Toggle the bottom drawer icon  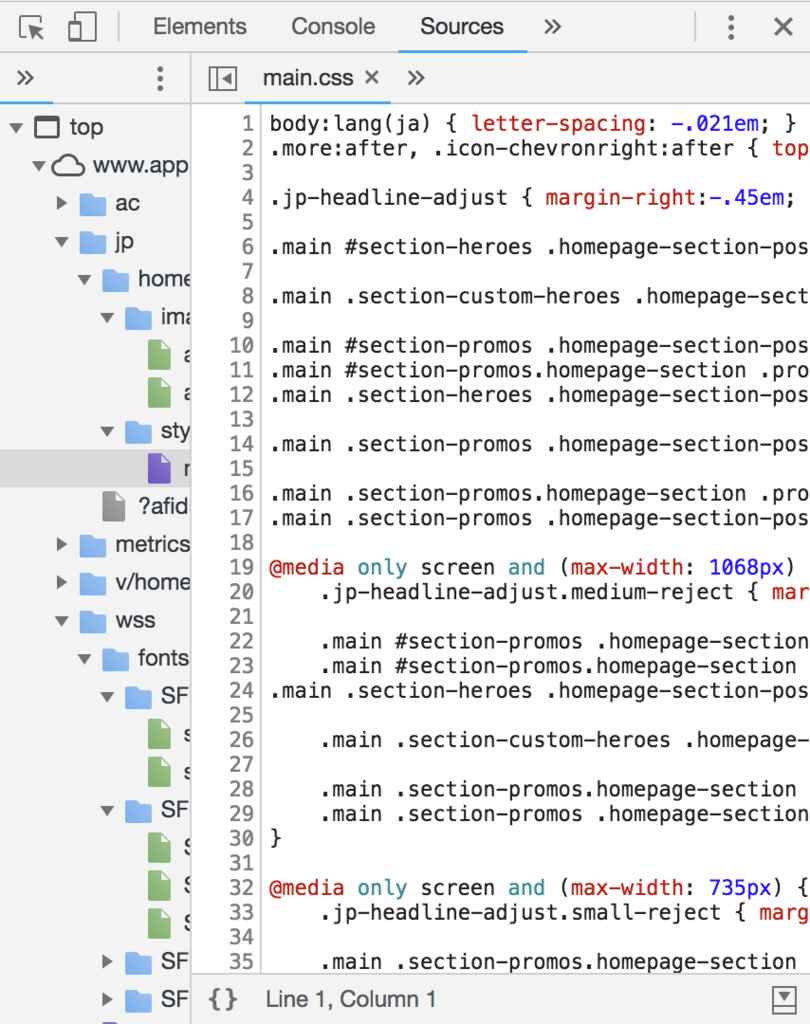tap(784, 999)
